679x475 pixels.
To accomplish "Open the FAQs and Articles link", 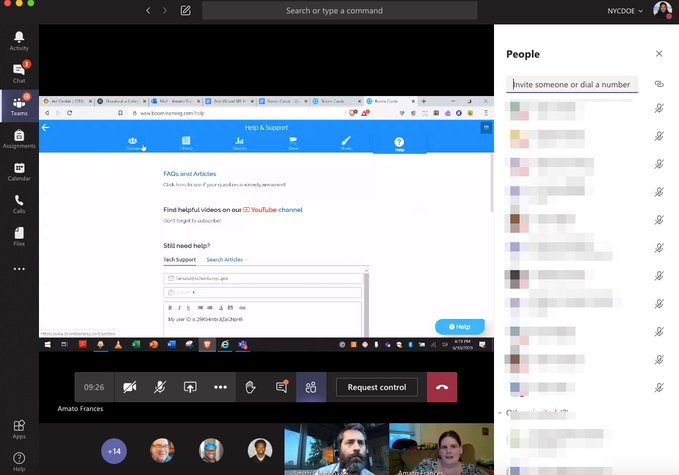I will click(x=190, y=174).
